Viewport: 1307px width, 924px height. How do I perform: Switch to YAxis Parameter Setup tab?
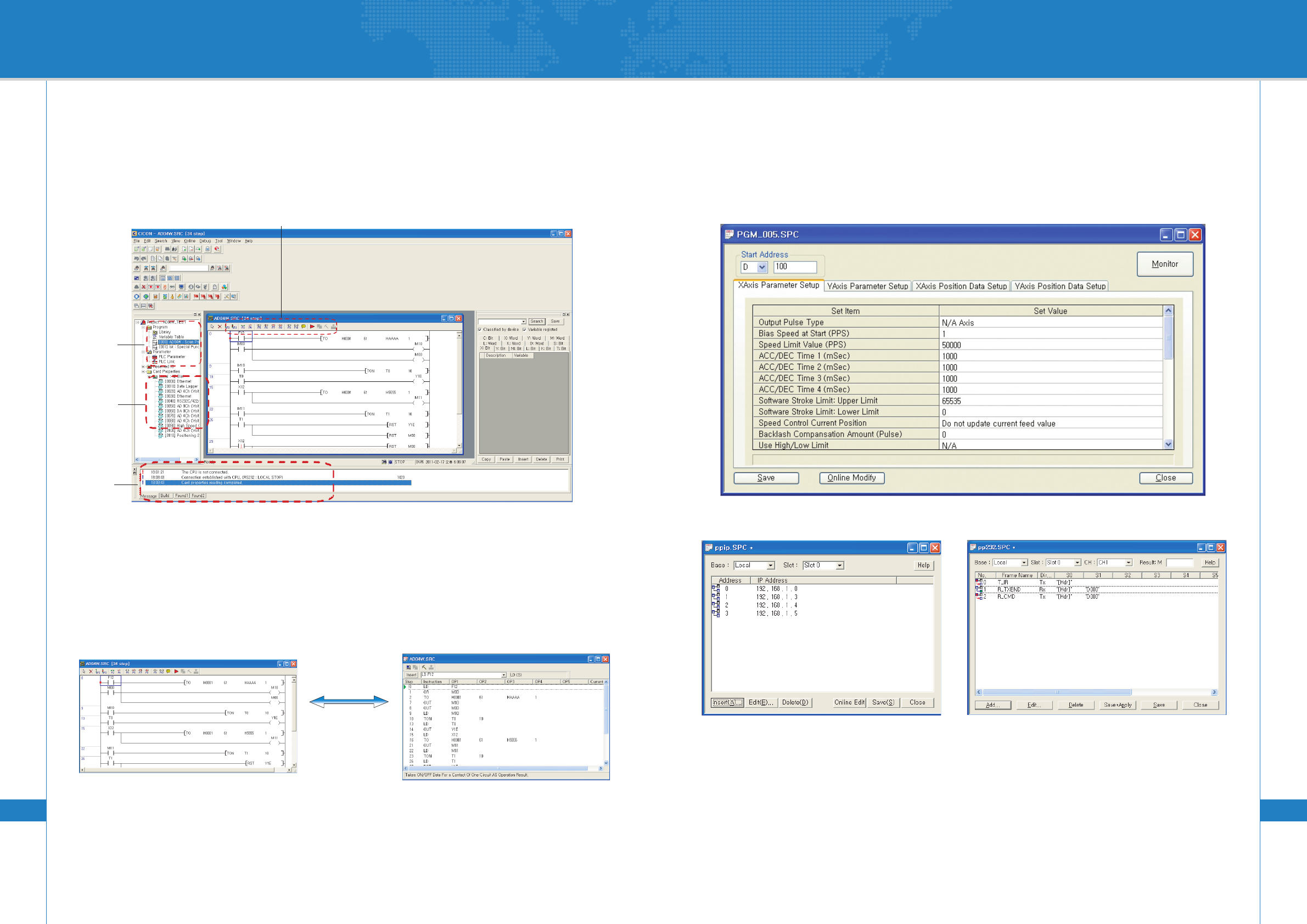coord(867,286)
